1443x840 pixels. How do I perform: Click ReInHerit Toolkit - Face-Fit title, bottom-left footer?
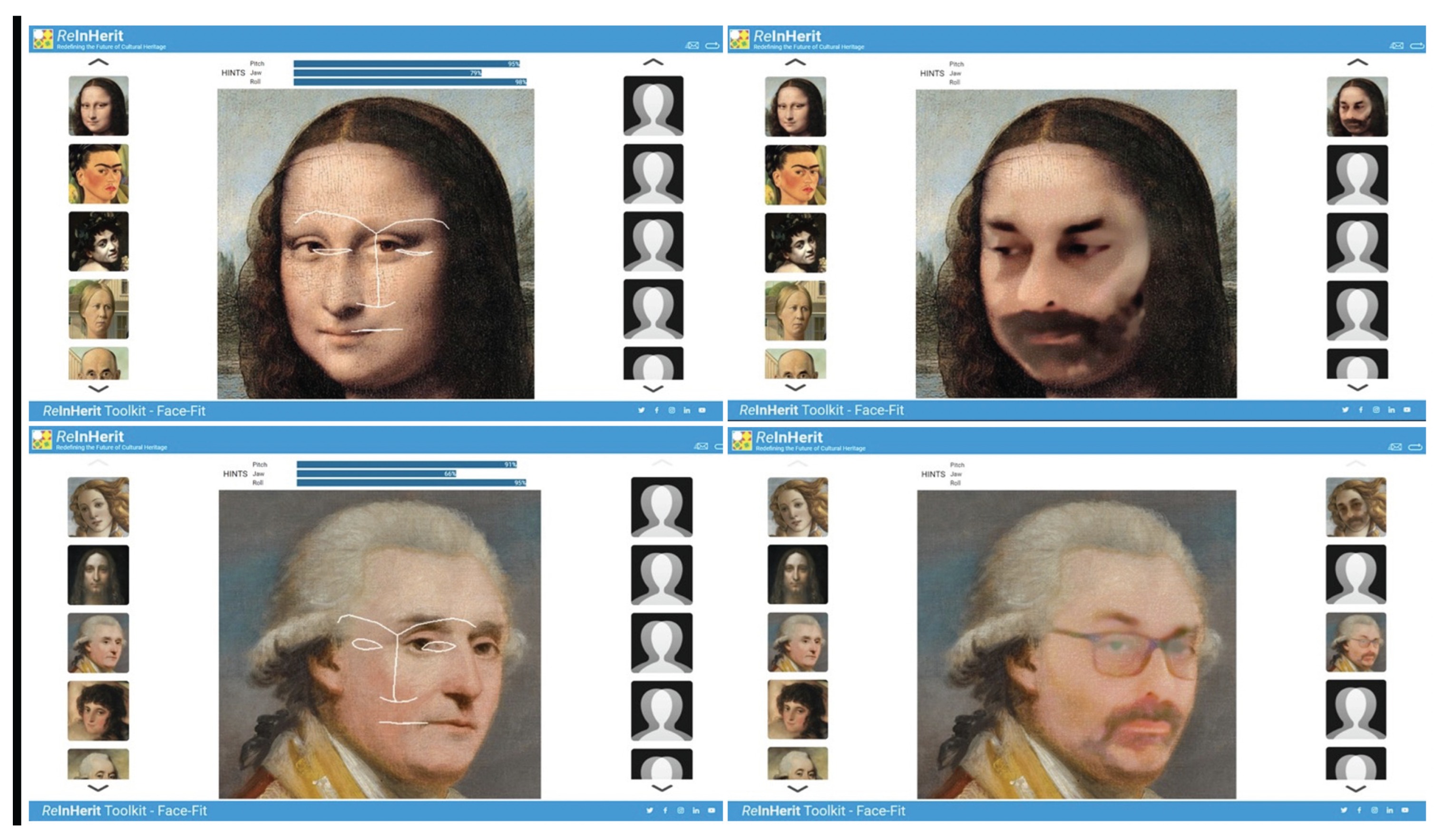click(x=124, y=811)
